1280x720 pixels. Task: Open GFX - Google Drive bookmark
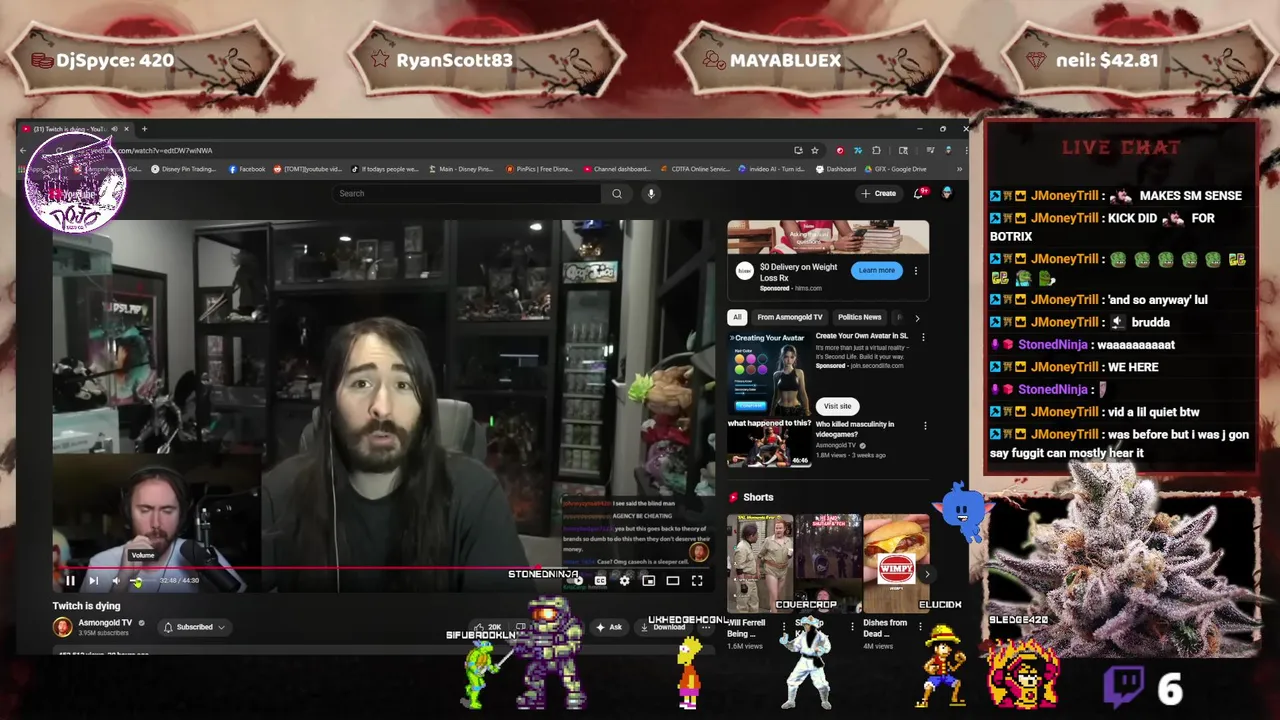point(895,169)
